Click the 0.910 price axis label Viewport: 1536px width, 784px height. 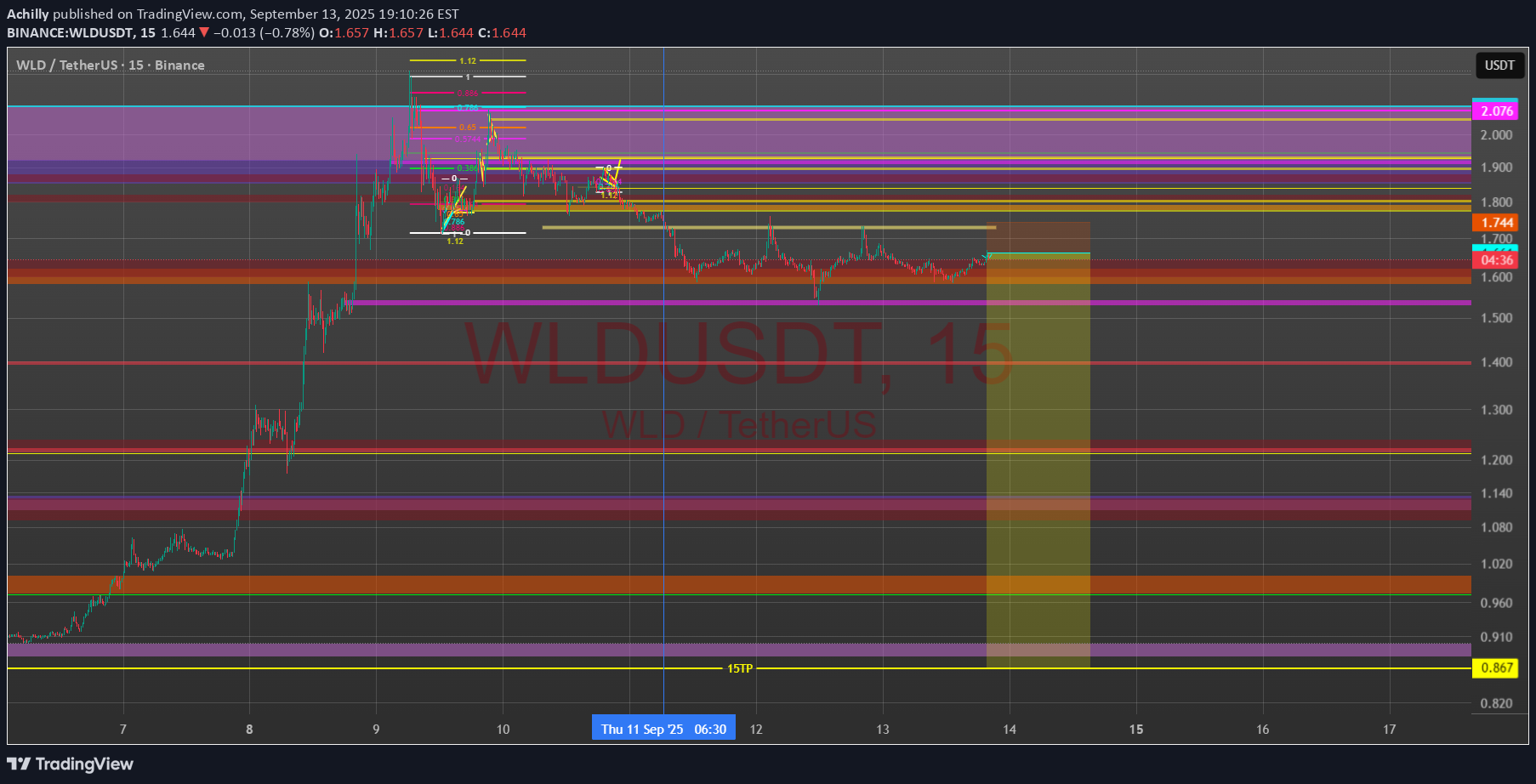tap(1497, 637)
